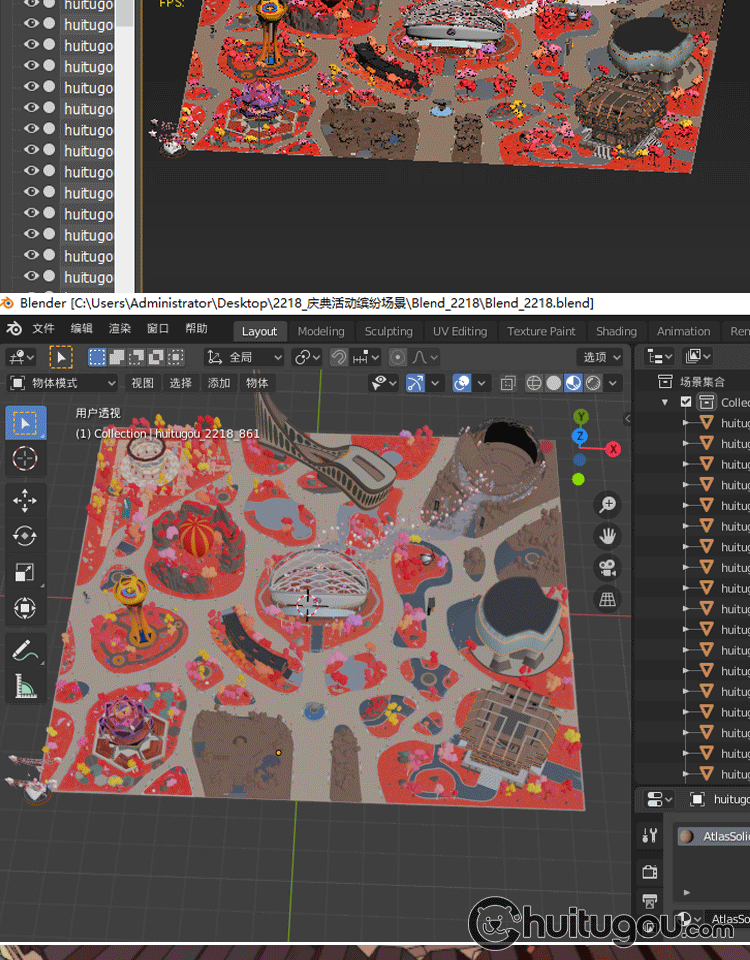750x960 pixels.
Task: Open the 全局 transform orientation dropdown
Action: click(245, 357)
